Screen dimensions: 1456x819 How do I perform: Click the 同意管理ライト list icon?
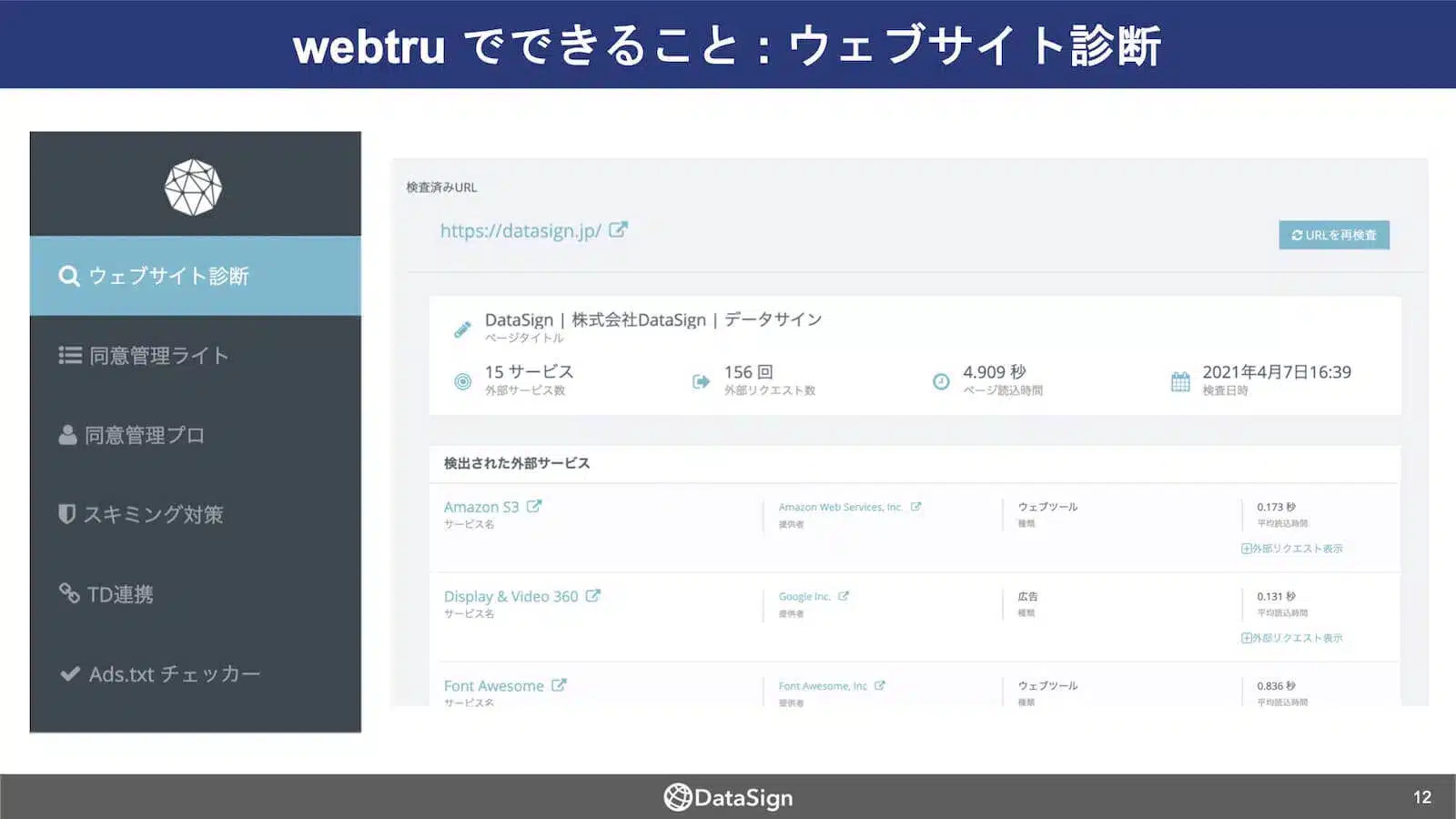pyautogui.click(x=68, y=356)
